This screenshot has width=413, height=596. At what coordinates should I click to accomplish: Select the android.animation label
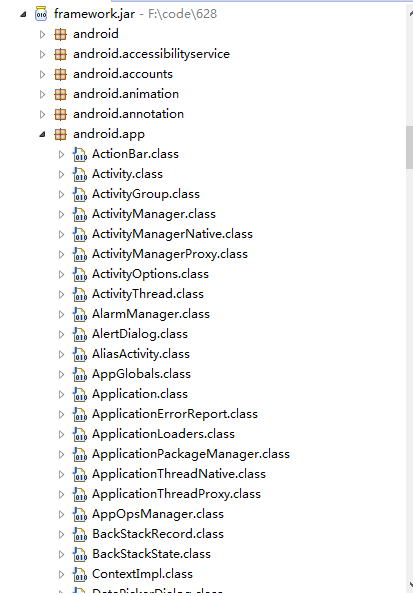(126, 94)
